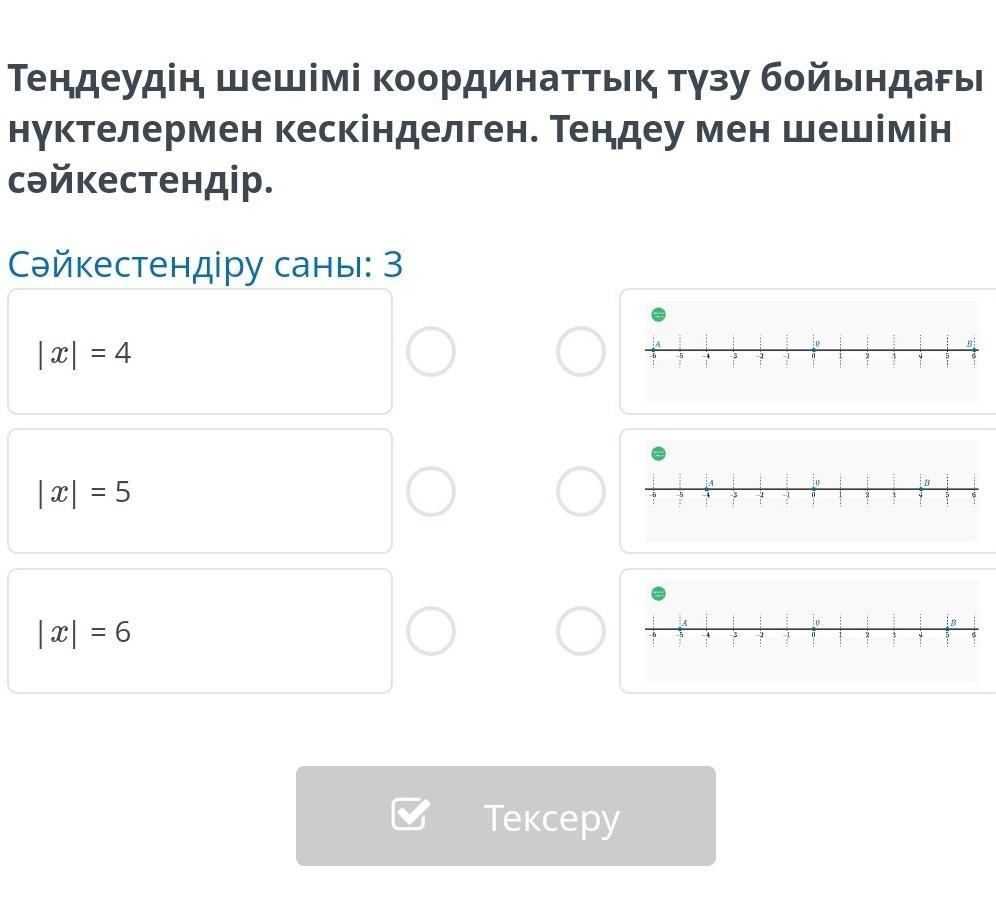996x914 pixels.
Task: Click green icon above the −5 and 5 points line
Action: 658,594
